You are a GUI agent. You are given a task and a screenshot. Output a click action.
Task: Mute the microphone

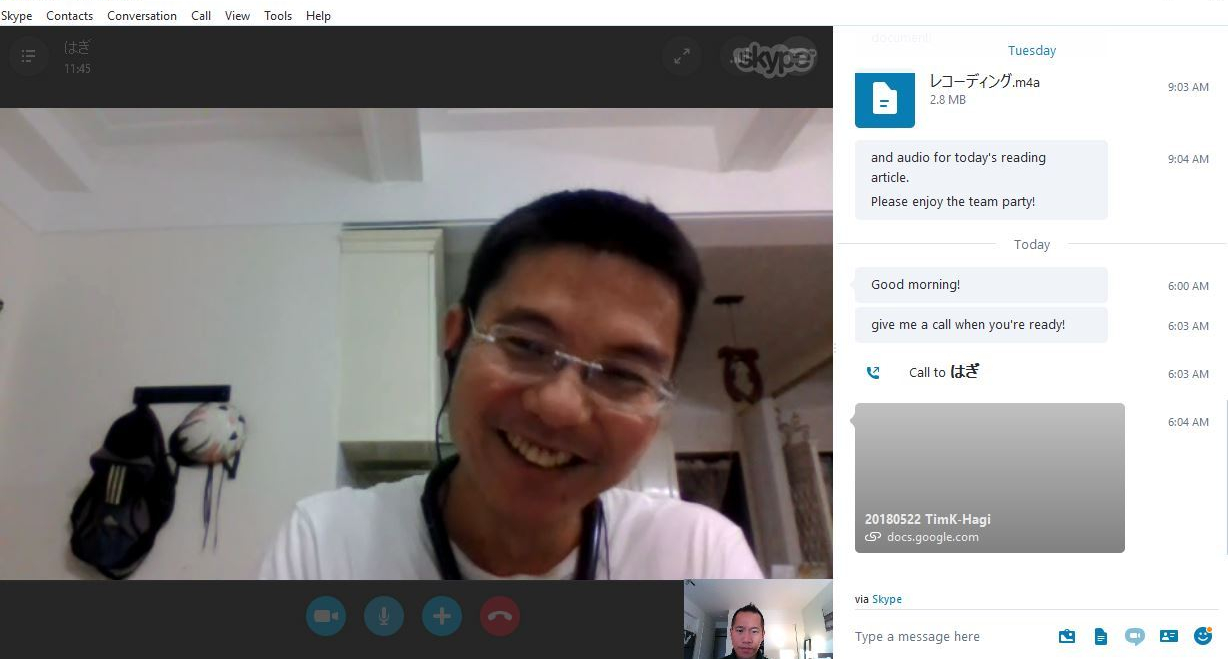(383, 616)
